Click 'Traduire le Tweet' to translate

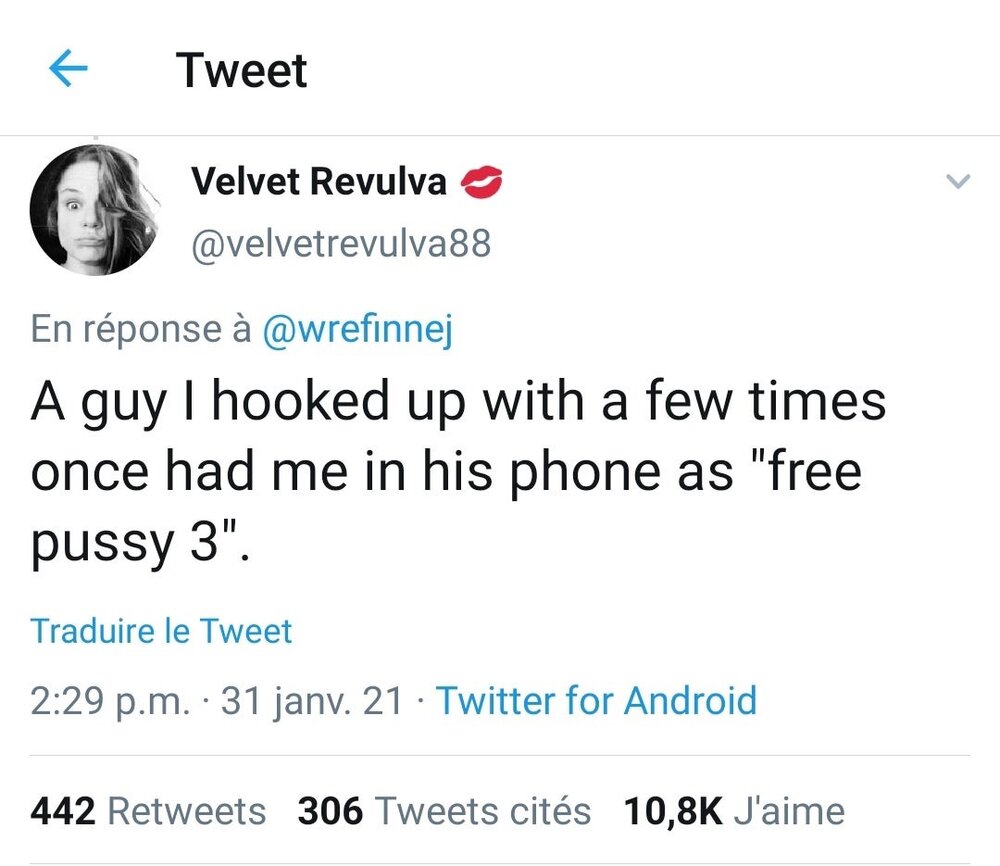tap(161, 632)
